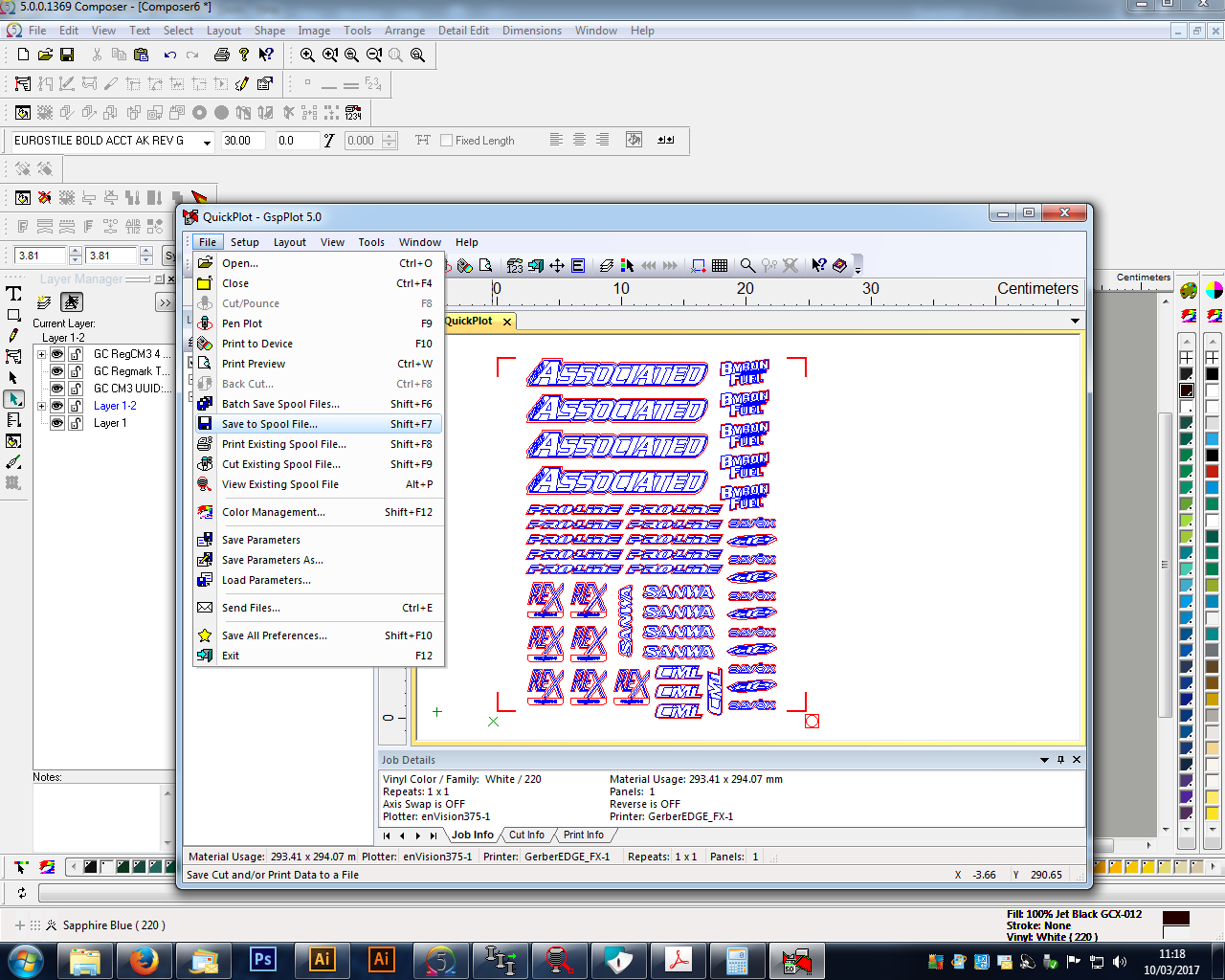
Task: Click the Open folder icon in Composer toolbar
Action: (45, 55)
